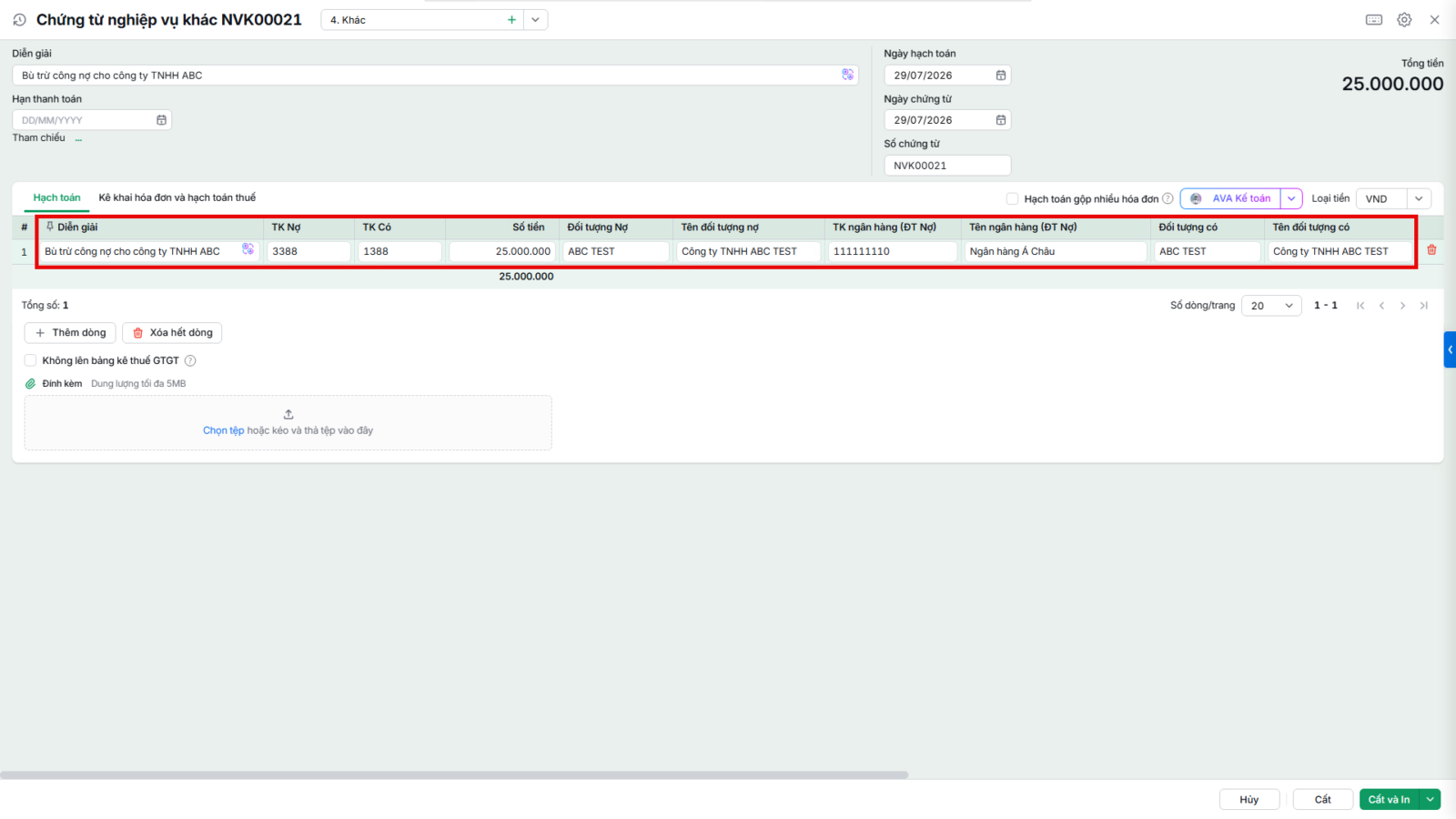Switch to the Hạch toán tab
This screenshot has width=1456, height=819.
coord(56,197)
